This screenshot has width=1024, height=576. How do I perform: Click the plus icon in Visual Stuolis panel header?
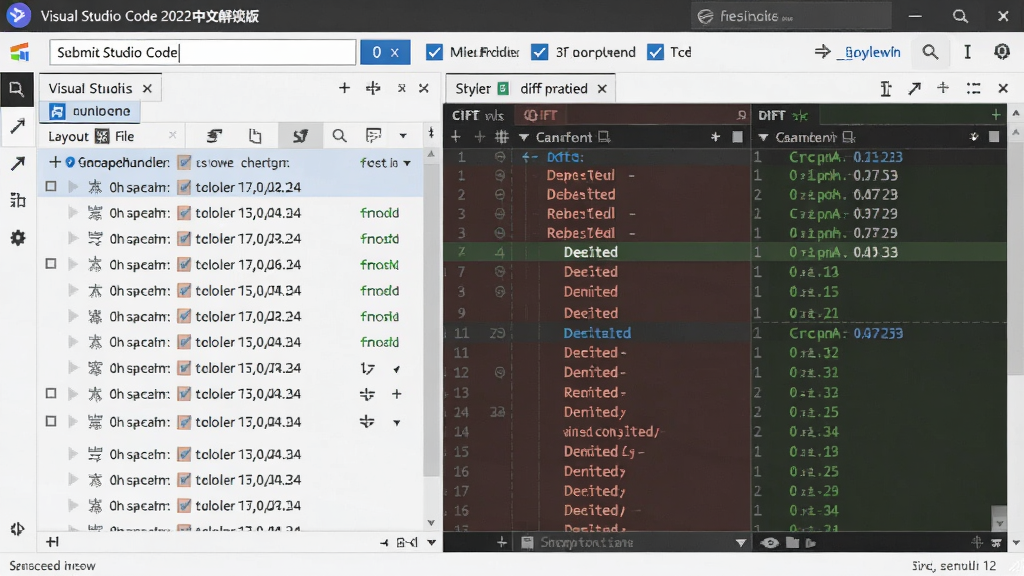click(344, 88)
